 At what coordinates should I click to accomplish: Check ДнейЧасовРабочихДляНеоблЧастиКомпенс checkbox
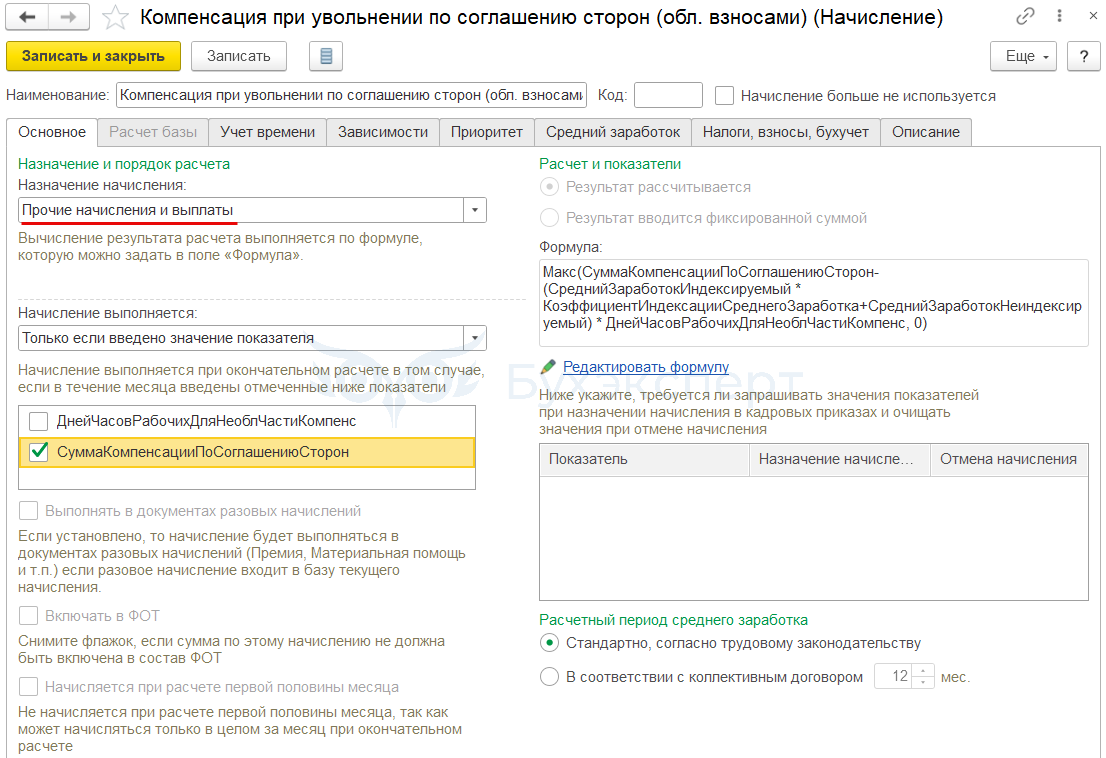tap(38, 421)
